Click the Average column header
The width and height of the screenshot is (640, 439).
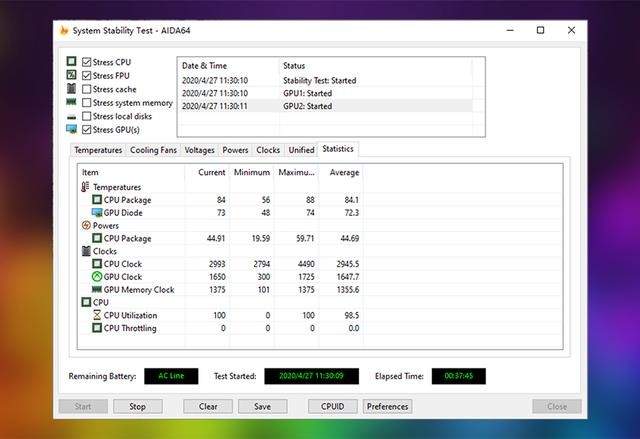[x=341, y=173]
